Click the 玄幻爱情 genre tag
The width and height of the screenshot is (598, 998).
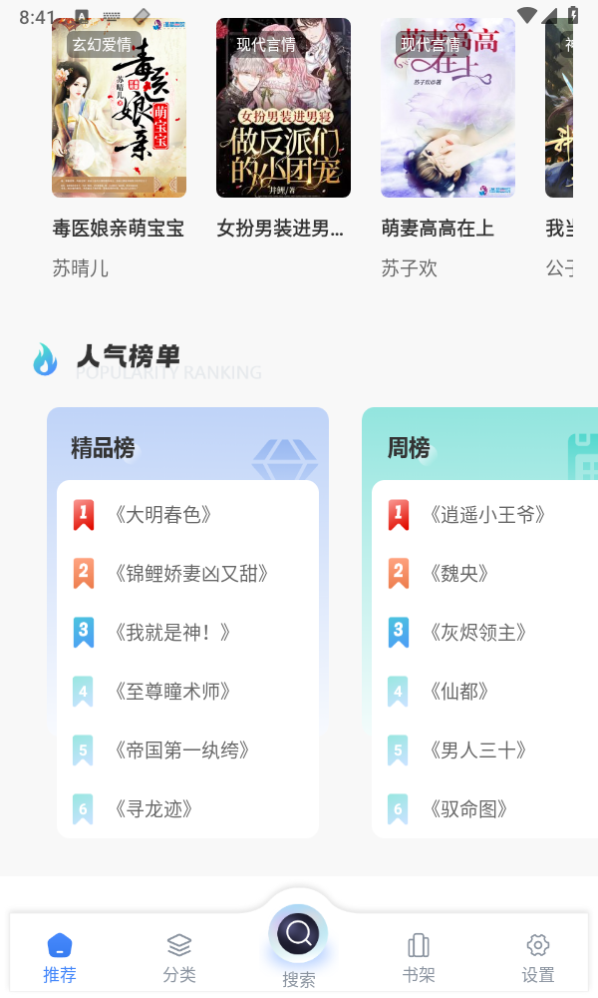click(x=102, y=45)
